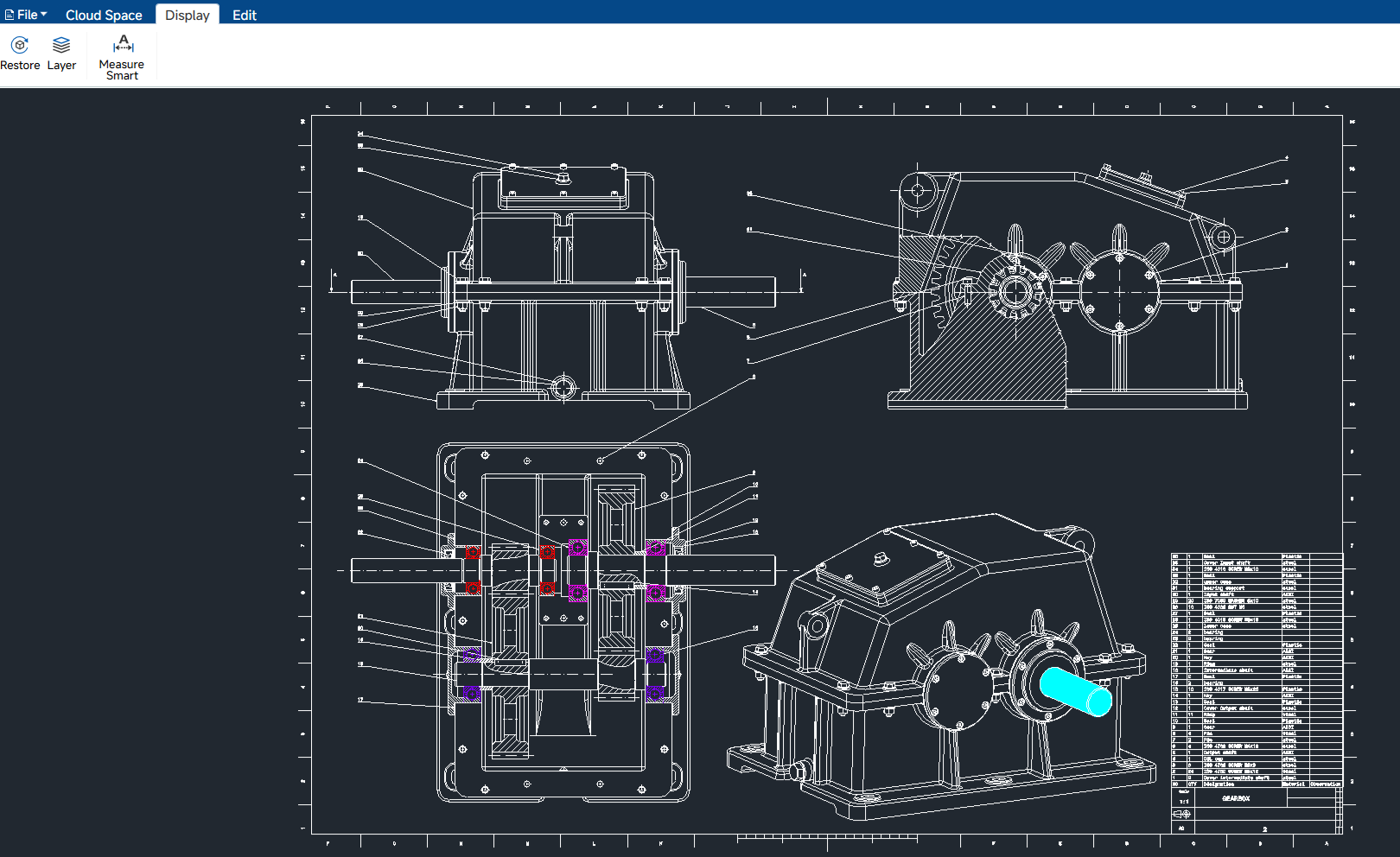Click the 'Intermediate shaft' parts list row
Viewport: 1400px width, 857px height.
(1257, 670)
